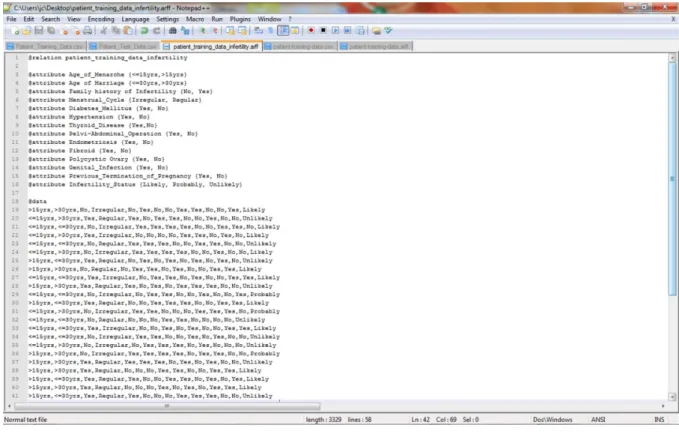Click the 'INS' insert mode indicator
This screenshot has width=679, height=437.
point(659,420)
